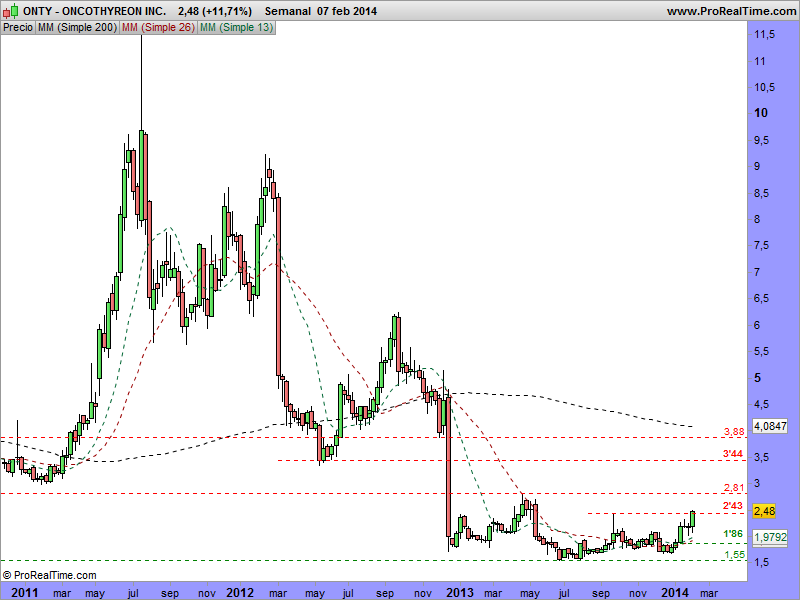800x600 pixels.
Task: Click the 2014 year label on time axis
Action: click(x=674, y=592)
